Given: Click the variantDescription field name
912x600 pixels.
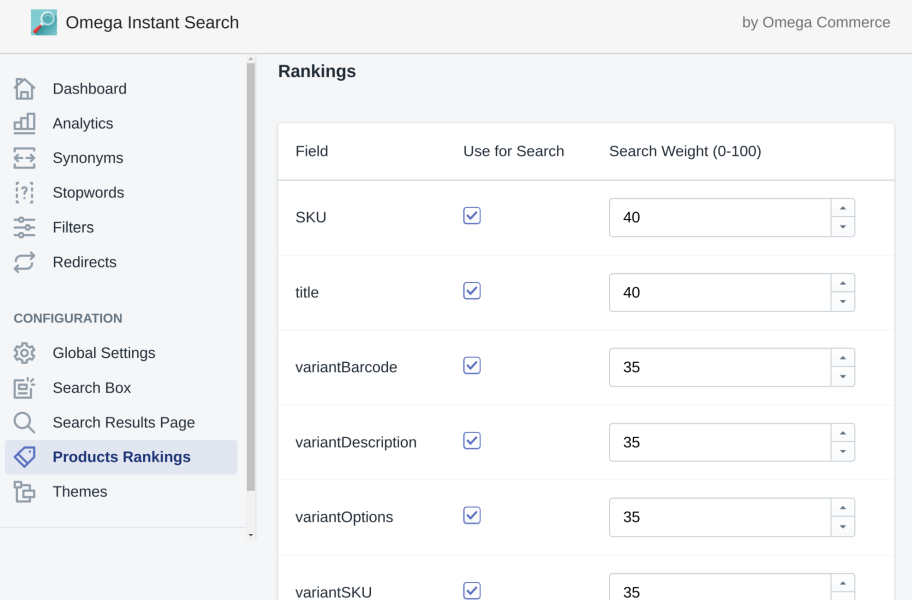Looking at the screenshot, I should point(356,442).
